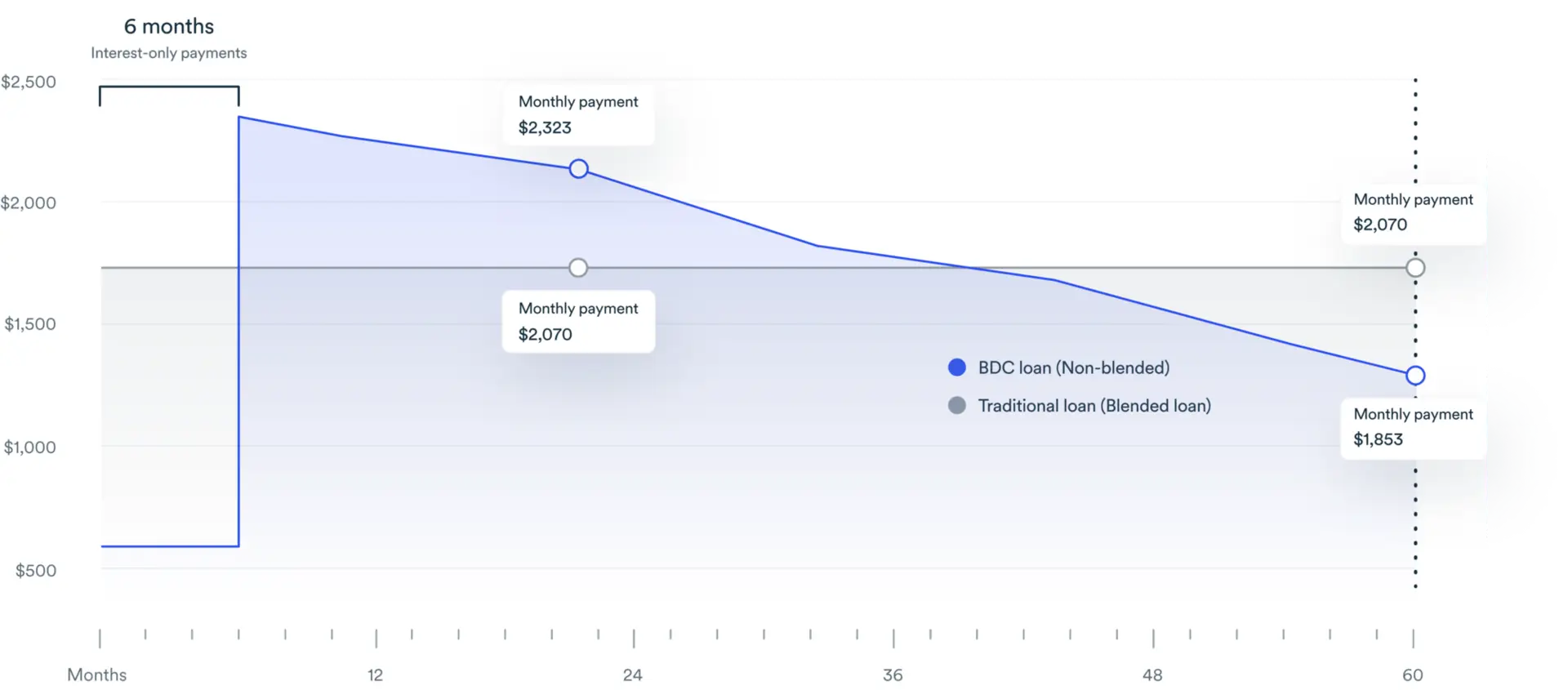The width and height of the screenshot is (1568, 690).
Task: Click the "Interest-only payments" label
Action: 169,53
